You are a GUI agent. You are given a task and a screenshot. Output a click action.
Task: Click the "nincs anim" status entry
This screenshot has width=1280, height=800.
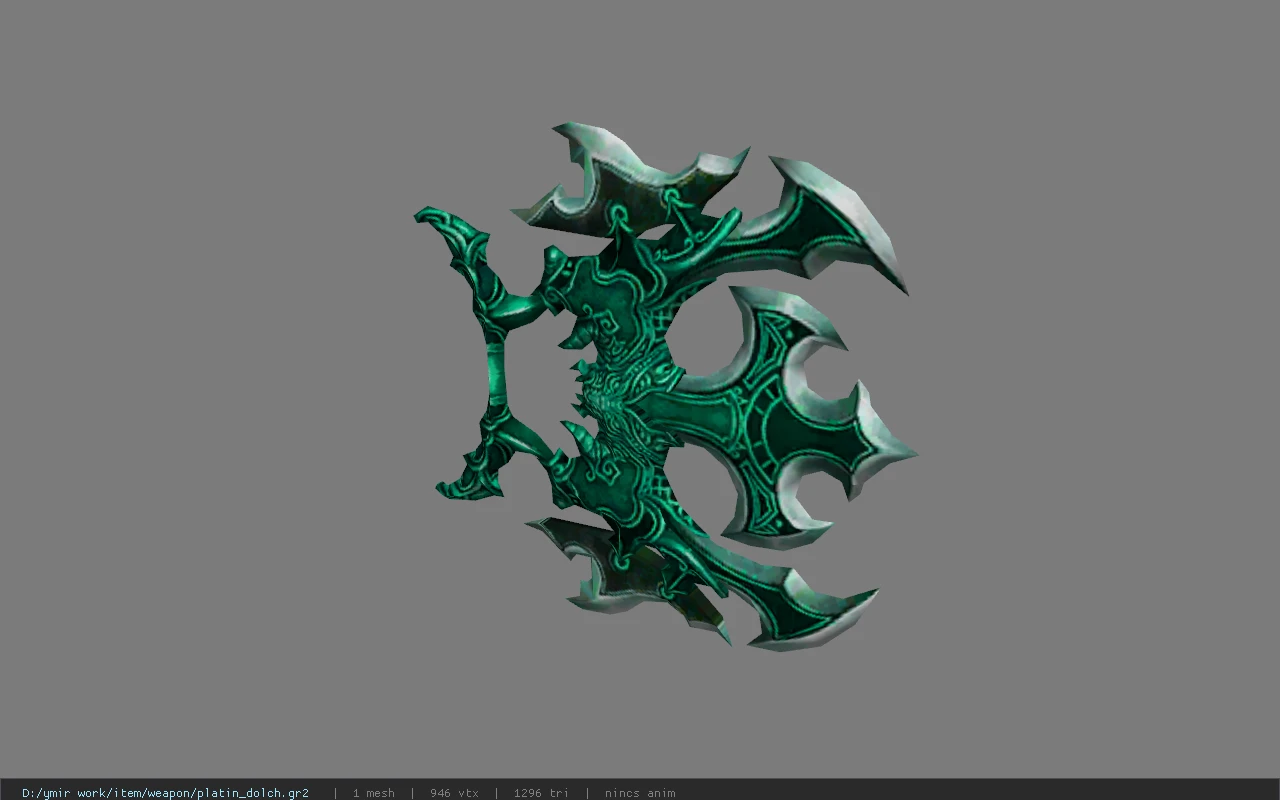[x=640, y=793]
